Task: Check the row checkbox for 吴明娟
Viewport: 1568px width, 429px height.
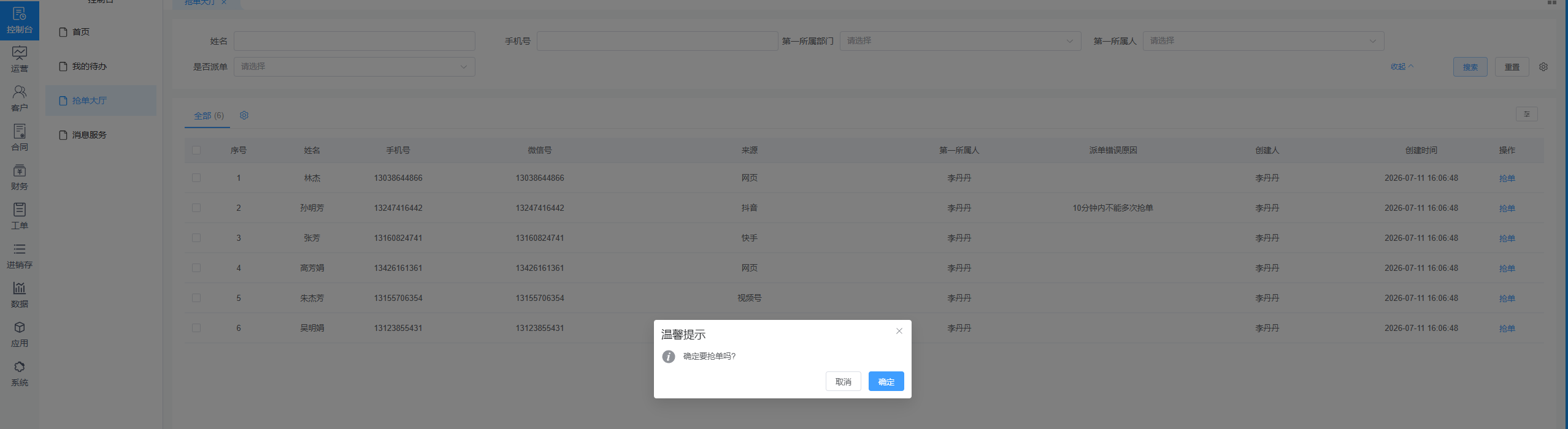Action: [196, 328]
